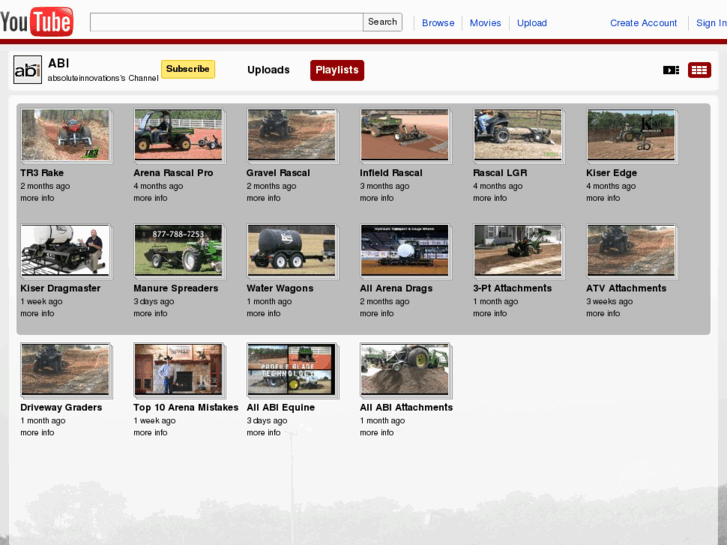Click the All ABI Attachments title
The width and height of the screenshot is (727, 545).
tap(406, 408)
